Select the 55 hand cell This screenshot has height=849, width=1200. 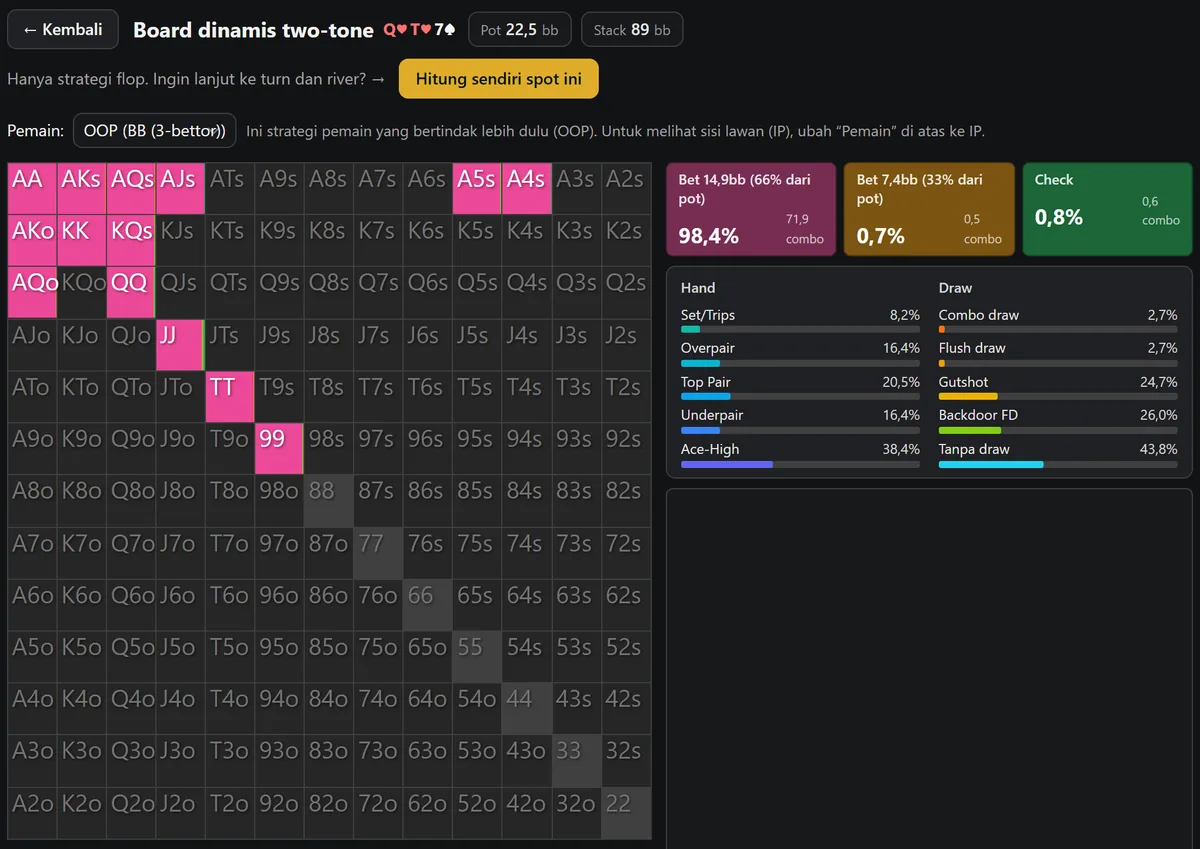tap(477, 657)
